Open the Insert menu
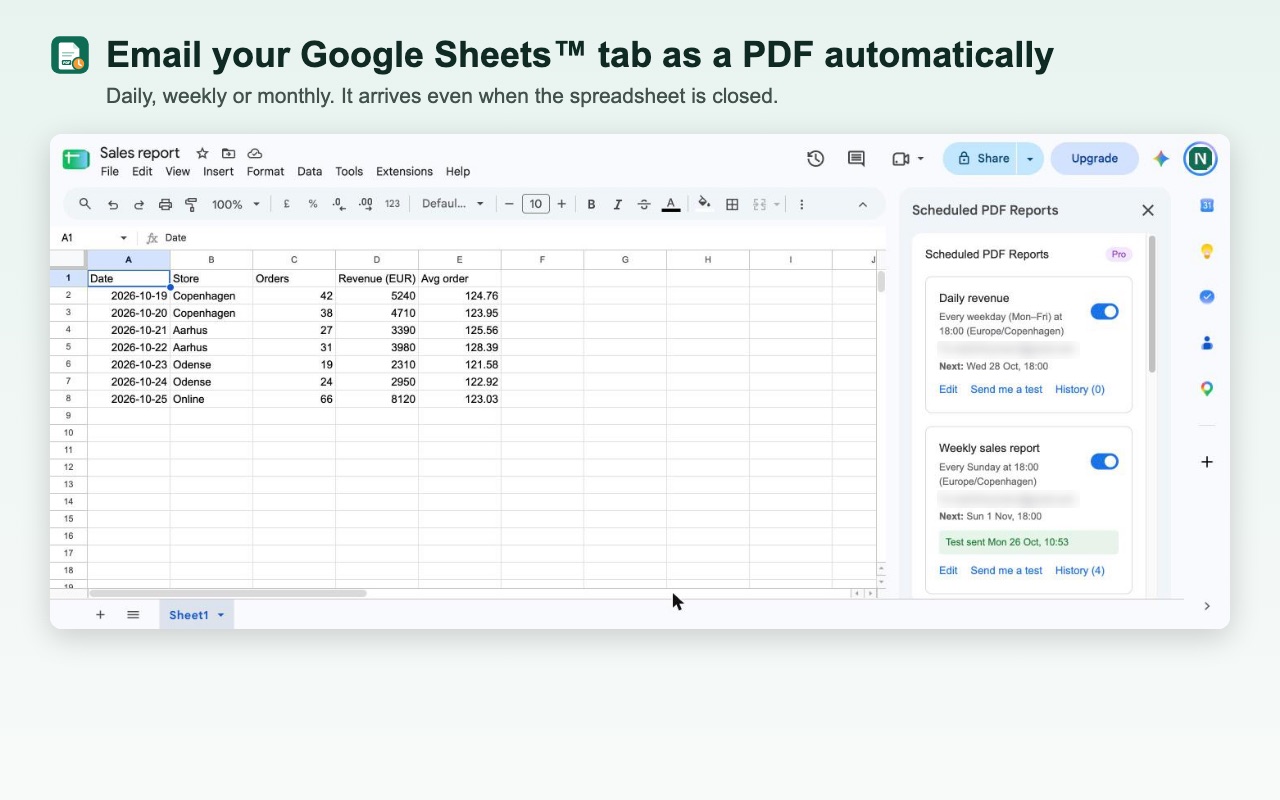 click(218, 172)
